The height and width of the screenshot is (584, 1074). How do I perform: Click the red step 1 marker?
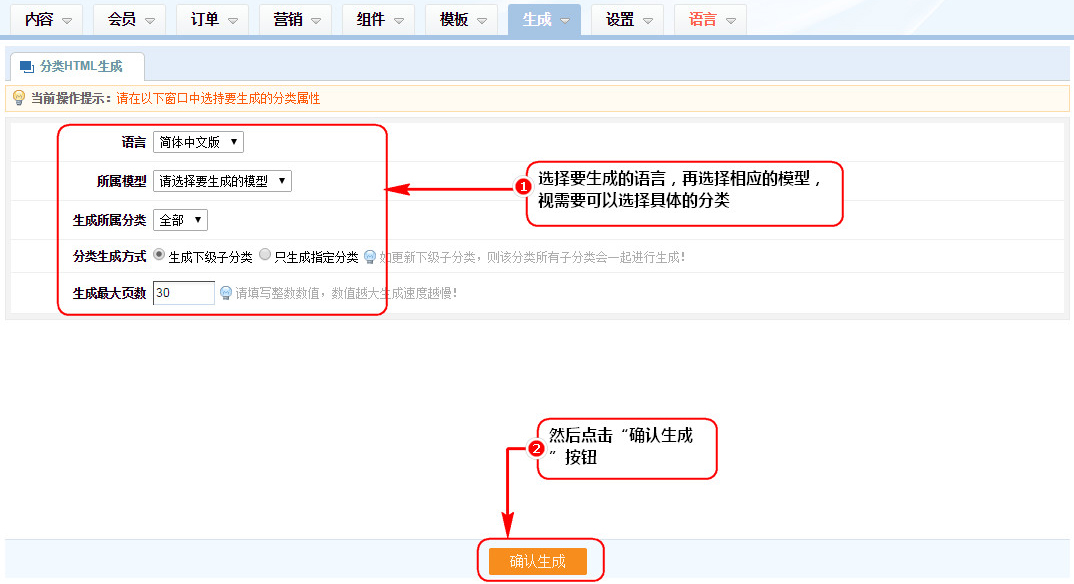(x=521, y=187)
